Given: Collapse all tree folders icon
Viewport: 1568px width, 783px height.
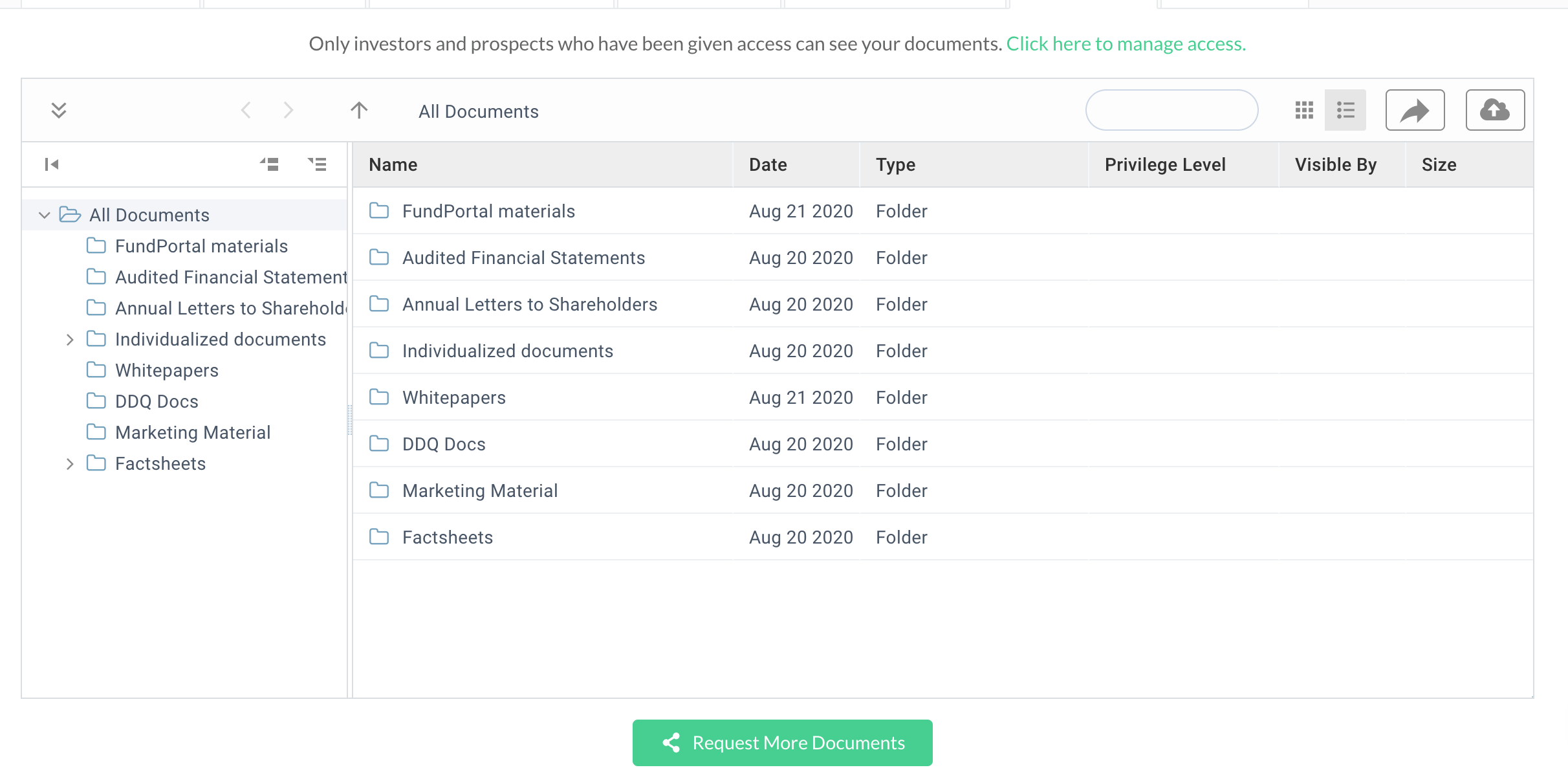Looking at the screenshot, I should [270, 165].
